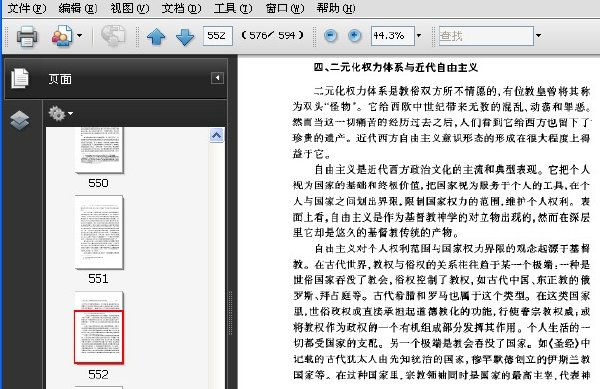600x389 pixels.
Task: Click the page count text (576/ 594)
Action: pos(272,36)
